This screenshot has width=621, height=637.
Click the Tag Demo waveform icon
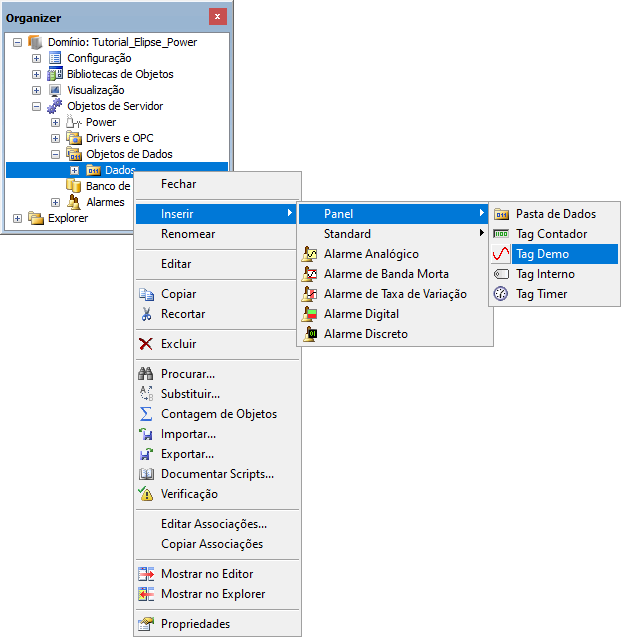tap(501, 254)
